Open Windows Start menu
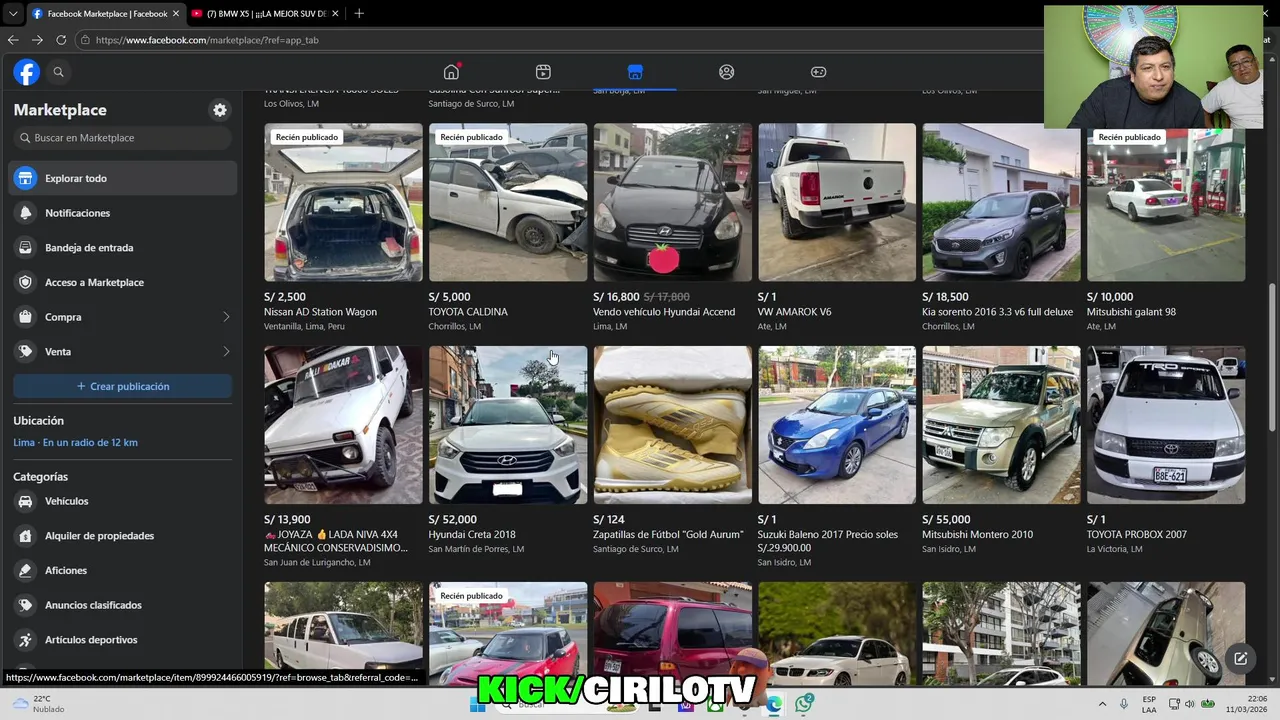Image resolution: width=1280 pixels, height=720 pixels. [x=478, y=704]
